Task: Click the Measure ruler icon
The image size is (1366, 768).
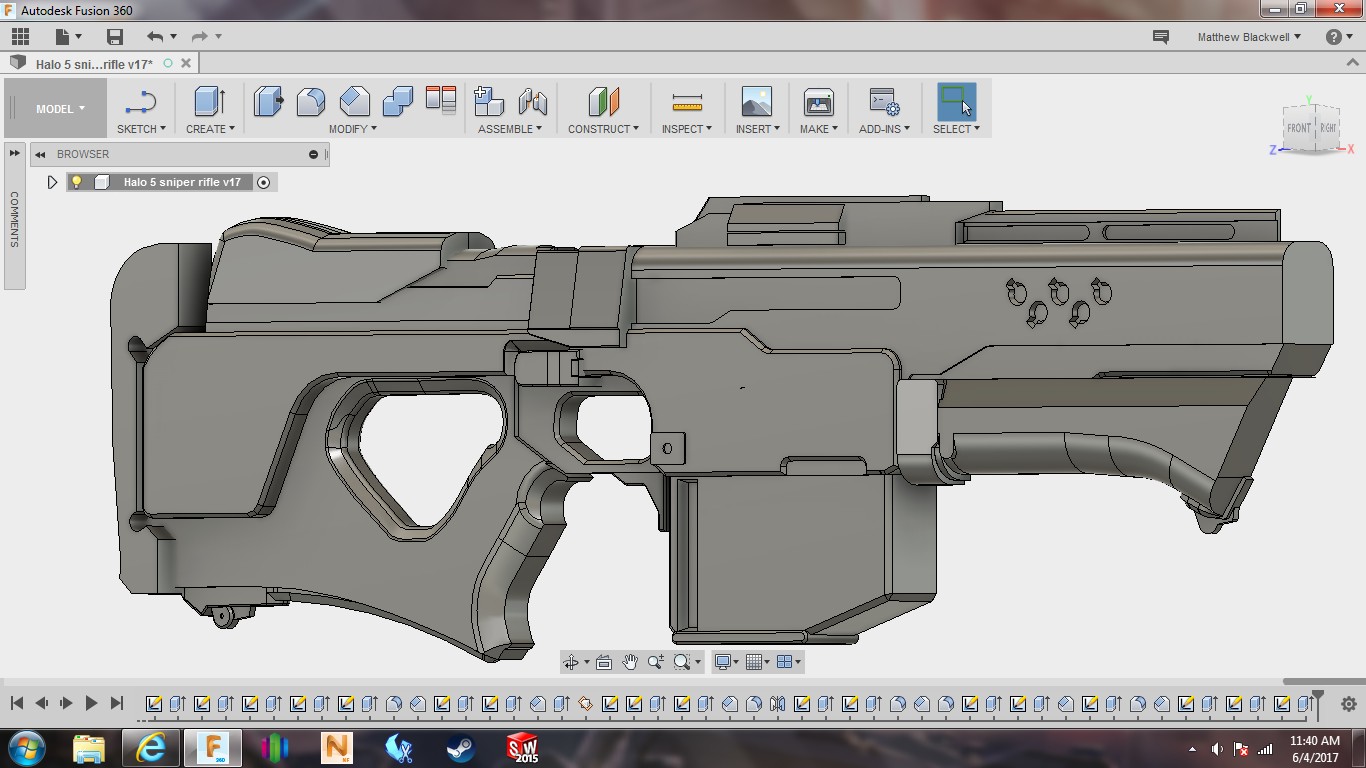Action: coord(687,102)
